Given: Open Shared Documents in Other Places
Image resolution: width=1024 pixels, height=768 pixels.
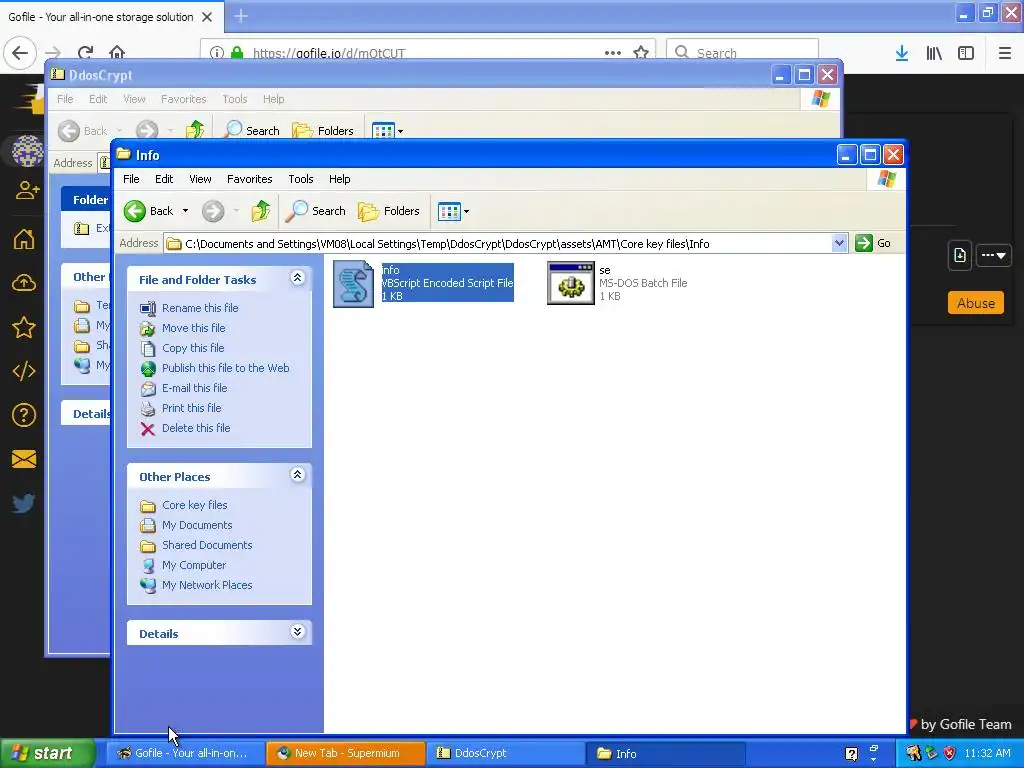Looking at the screenshot, I should click(207, 545).
